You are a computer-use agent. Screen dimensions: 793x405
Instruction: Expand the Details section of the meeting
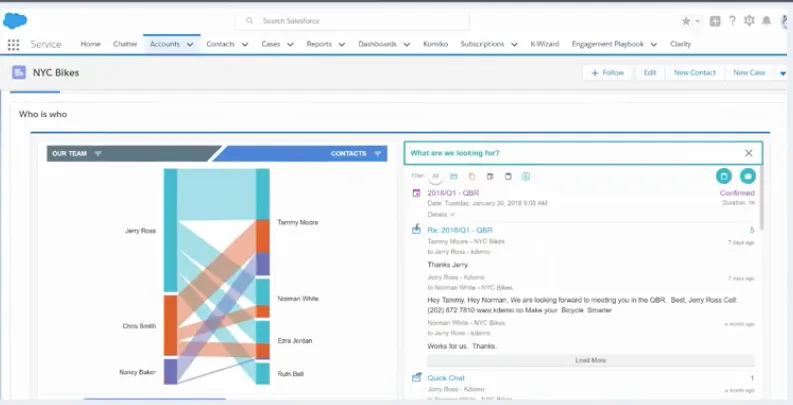pyautogui.click(x=441, y=214)
